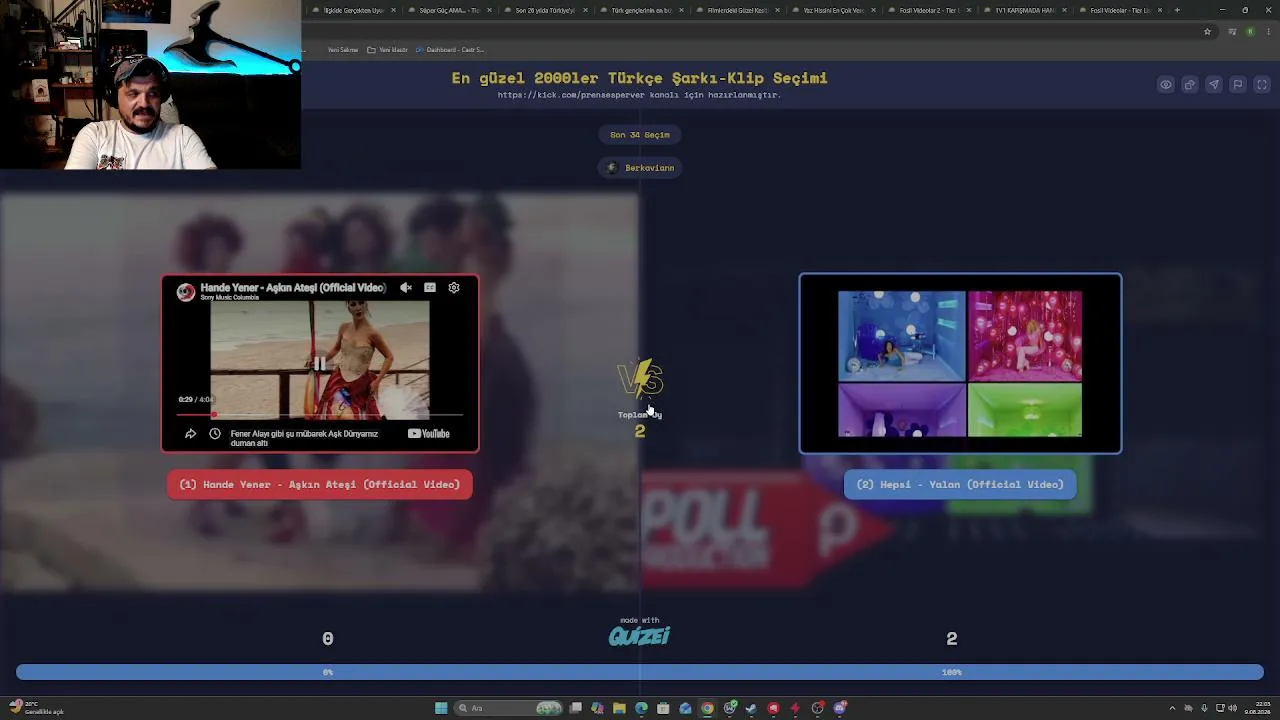Pause the Aşkın Ateşi video
The image size is (1280, 720).
click(320, 364)
